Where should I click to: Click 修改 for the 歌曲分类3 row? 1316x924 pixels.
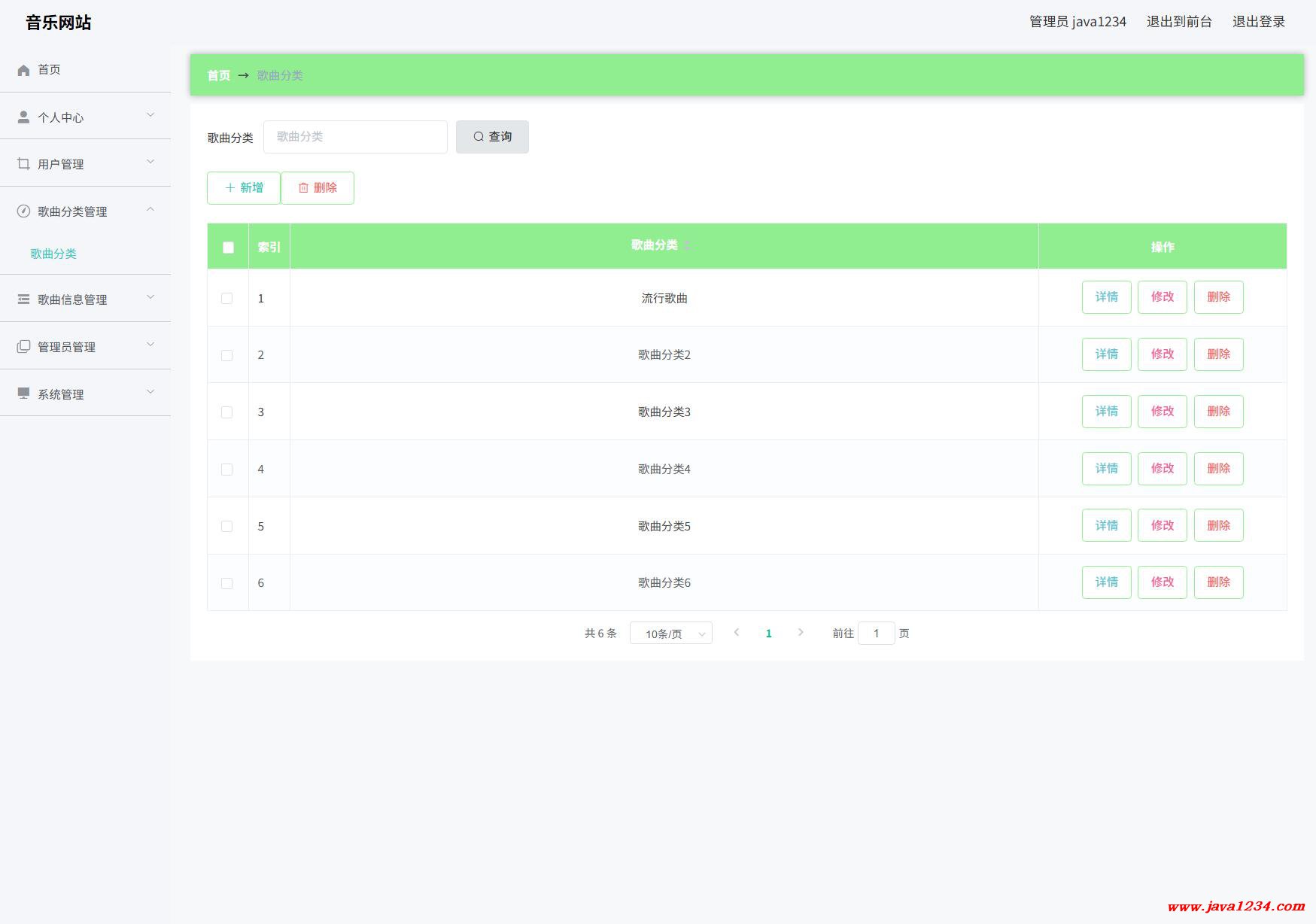[1162, 412]
